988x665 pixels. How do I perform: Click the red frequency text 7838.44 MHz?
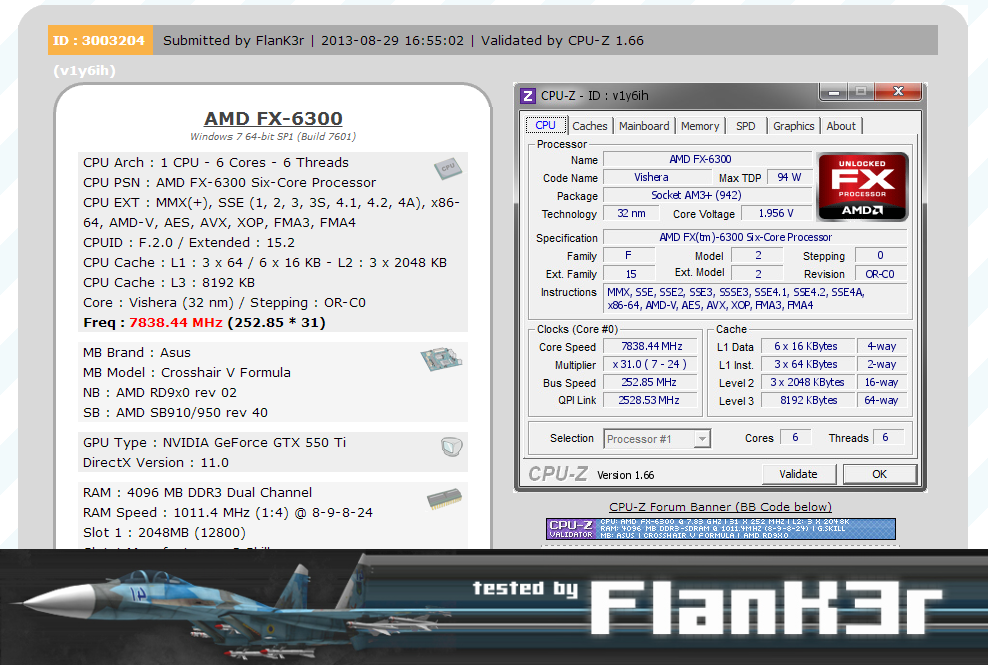(x=176, y=323)
